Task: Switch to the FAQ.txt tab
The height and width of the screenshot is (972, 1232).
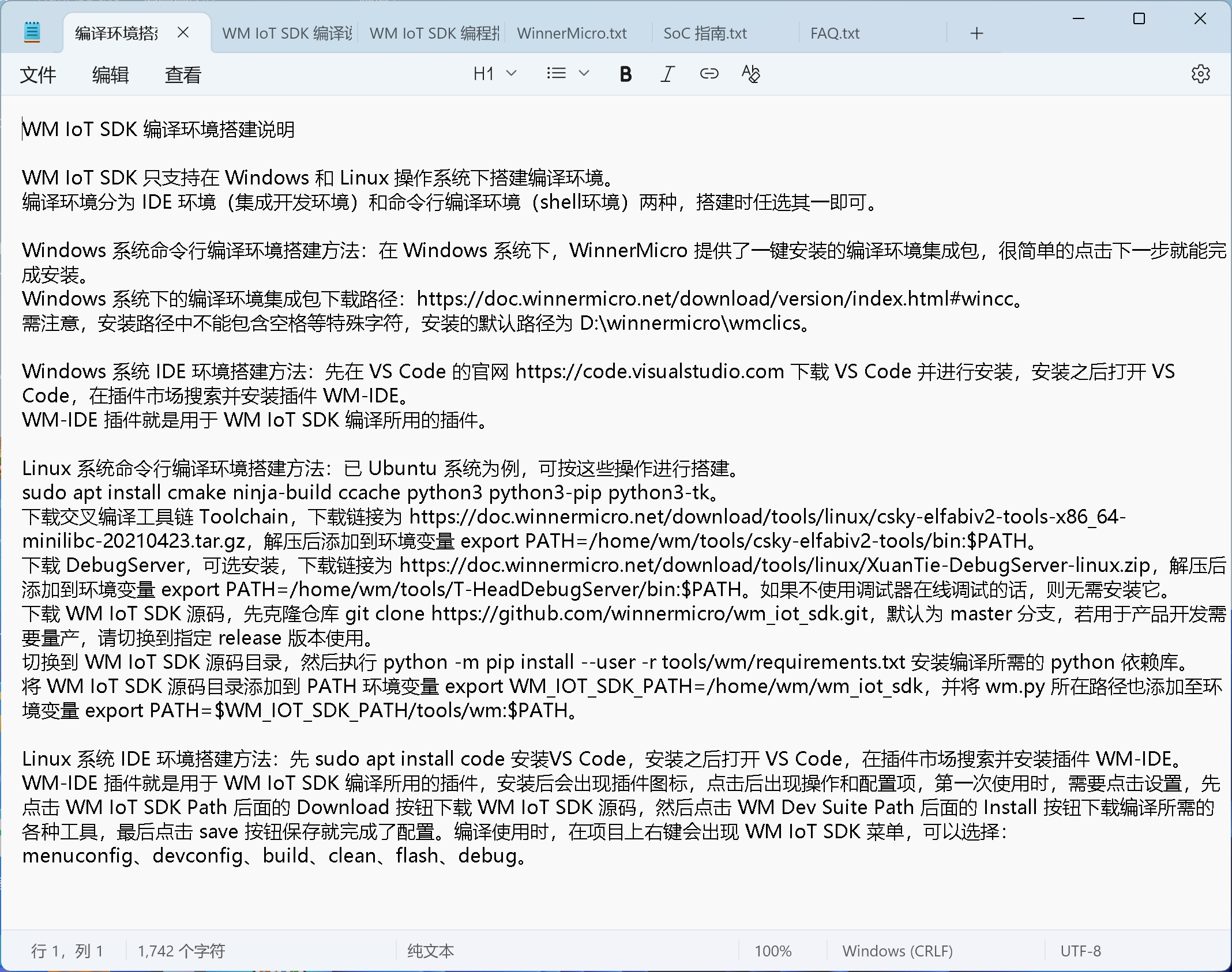Action: tap(835, 33)
